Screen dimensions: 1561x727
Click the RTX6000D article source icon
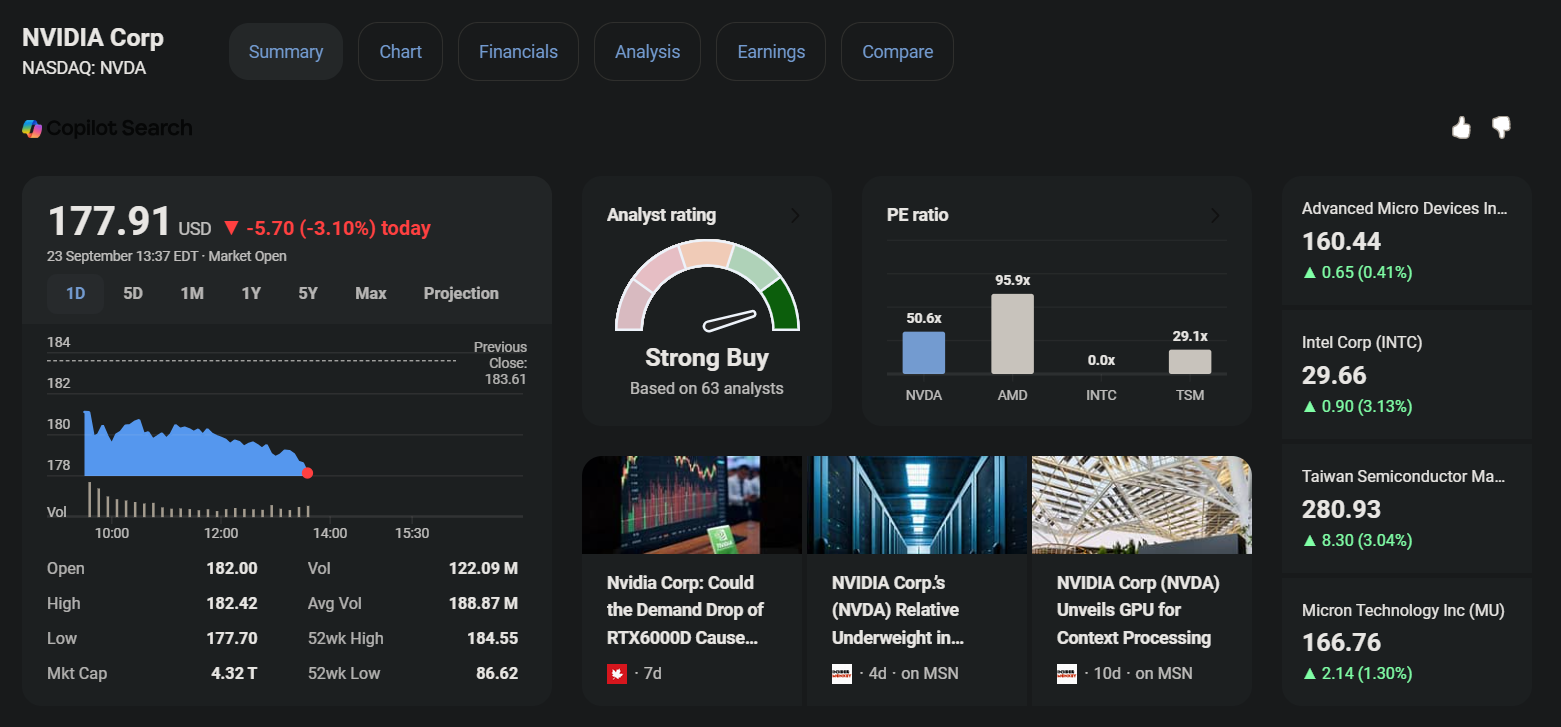(617, 674)
